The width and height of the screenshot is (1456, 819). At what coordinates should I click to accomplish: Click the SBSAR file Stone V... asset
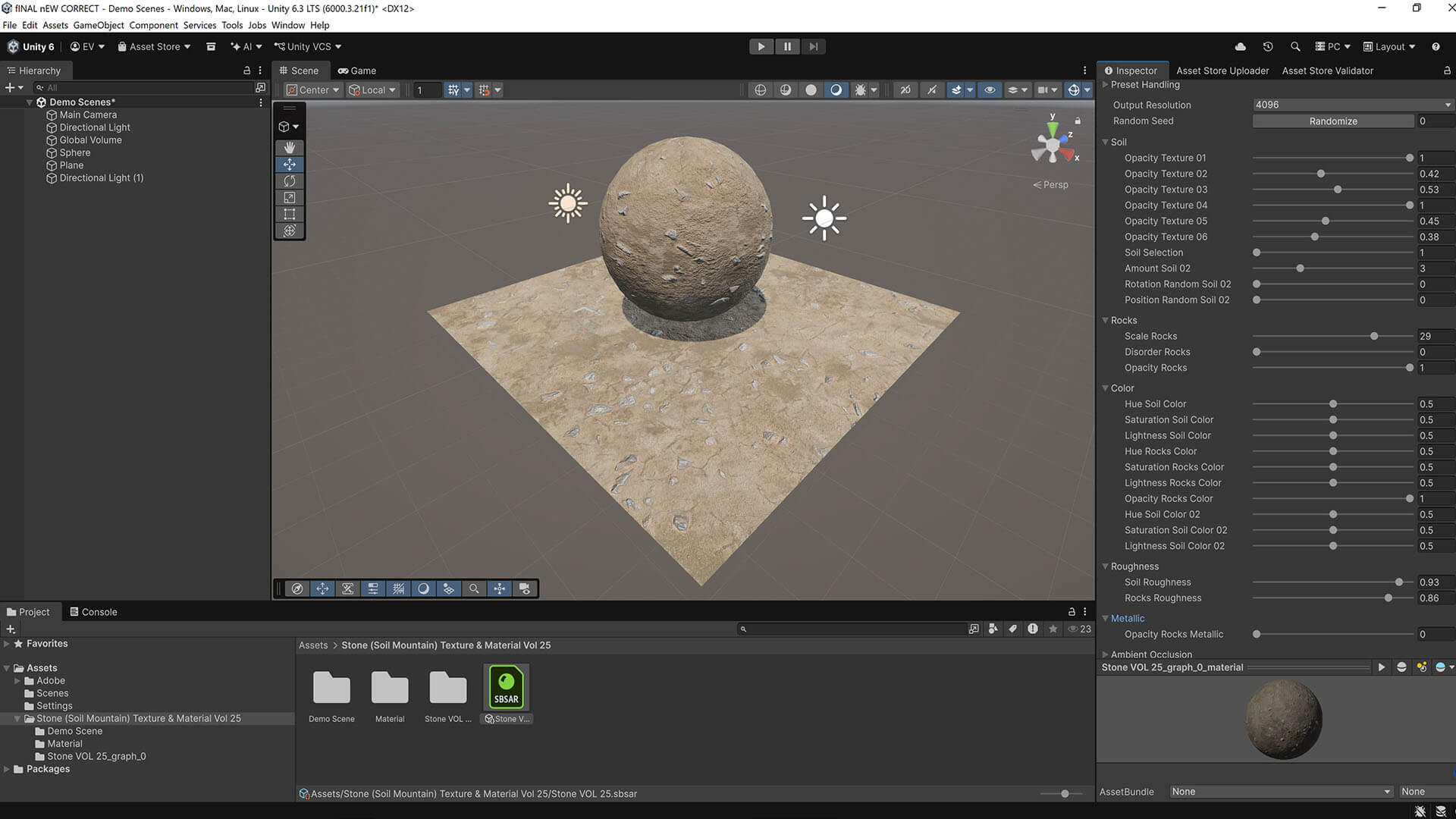click(507, 694)
